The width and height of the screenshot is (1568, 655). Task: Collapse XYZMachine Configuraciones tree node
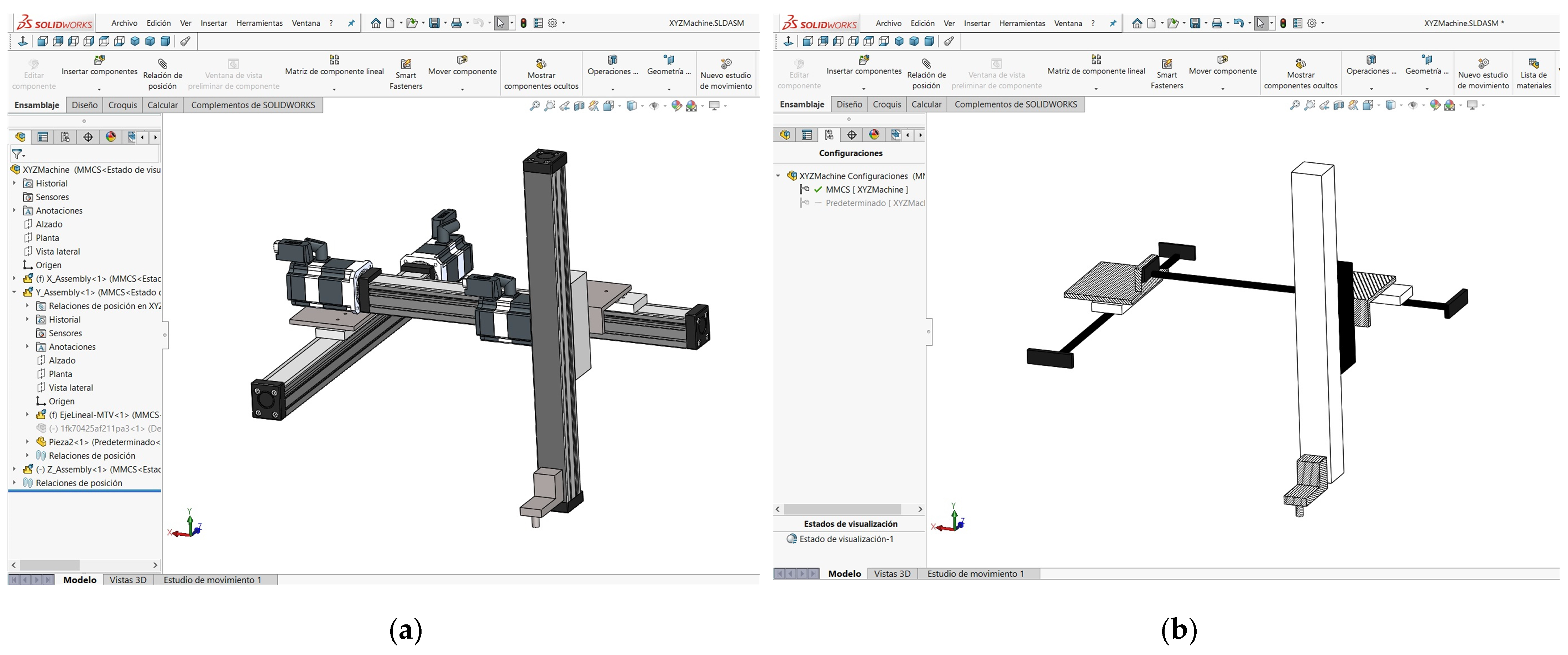778,176
